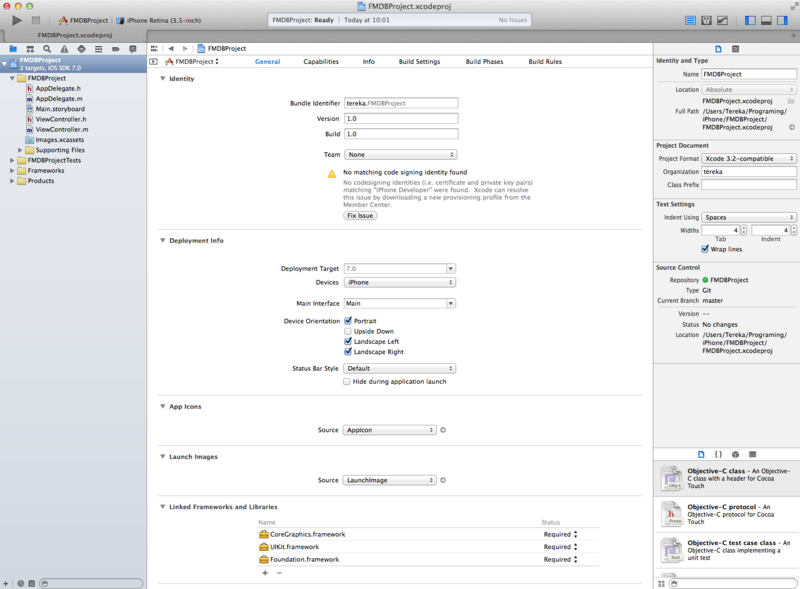Open the Issue navigator warning icon
Image resolution: width=800 pixels, height=589 pixels.
pos(64,49)
